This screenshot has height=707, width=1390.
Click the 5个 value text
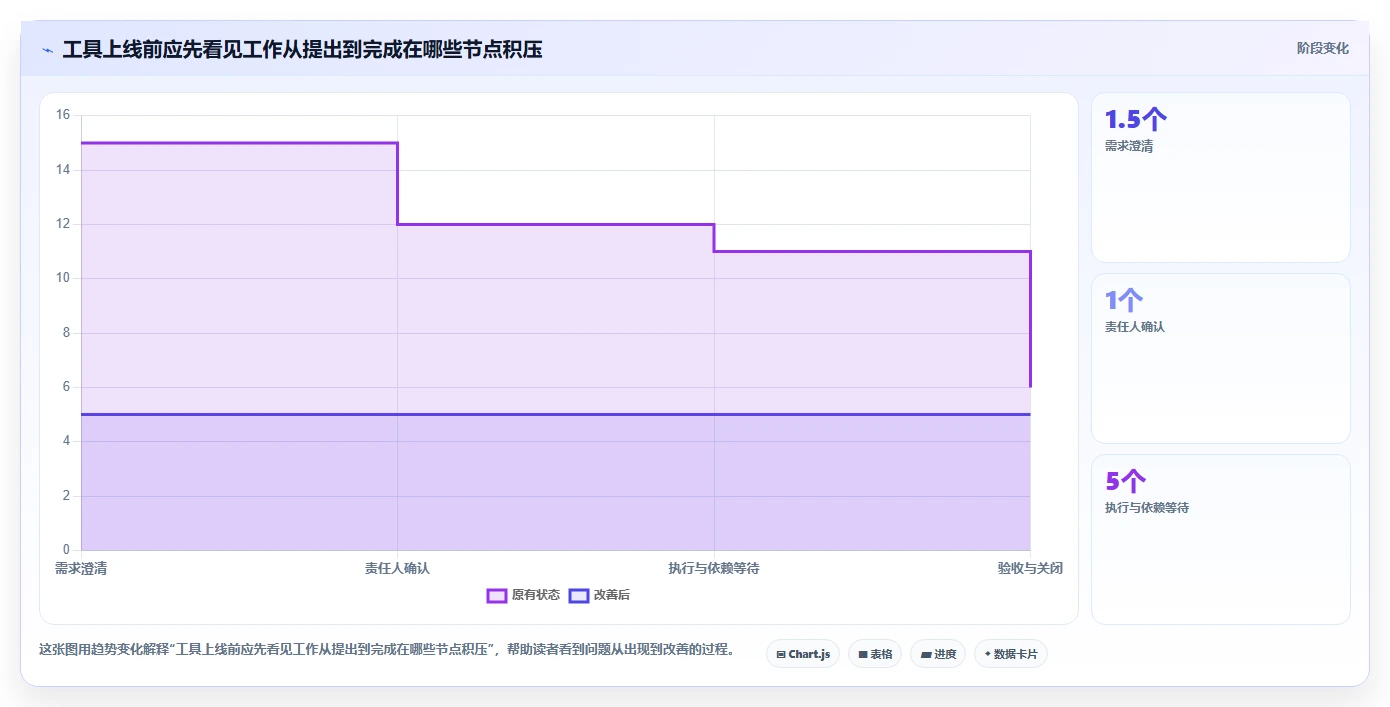[x=1126, y=481]
